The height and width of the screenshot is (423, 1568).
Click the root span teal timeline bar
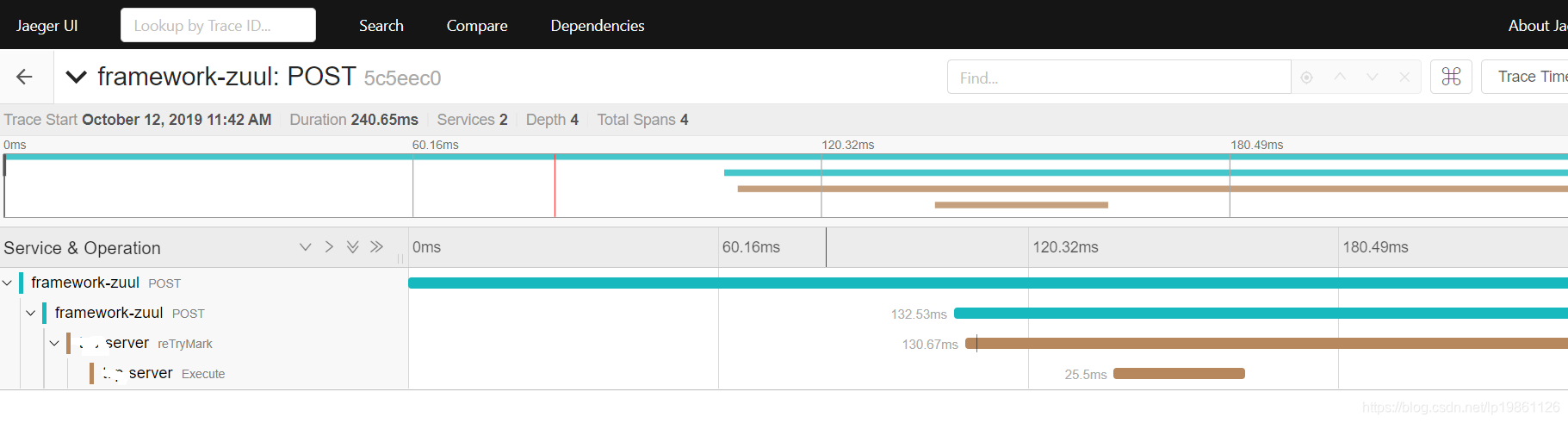point(988,283)
